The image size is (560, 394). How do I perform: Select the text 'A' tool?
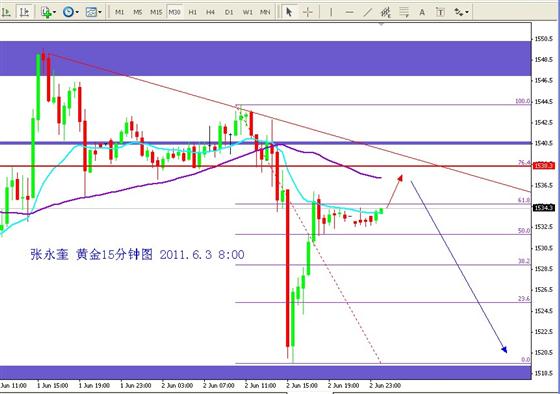click(x=422, y=12)
